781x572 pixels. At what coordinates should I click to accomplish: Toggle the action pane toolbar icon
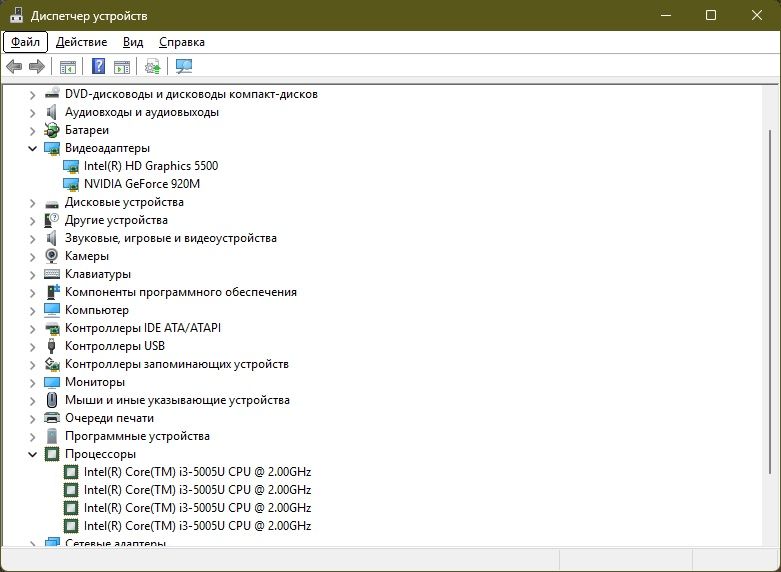click(x=122, y=66)
